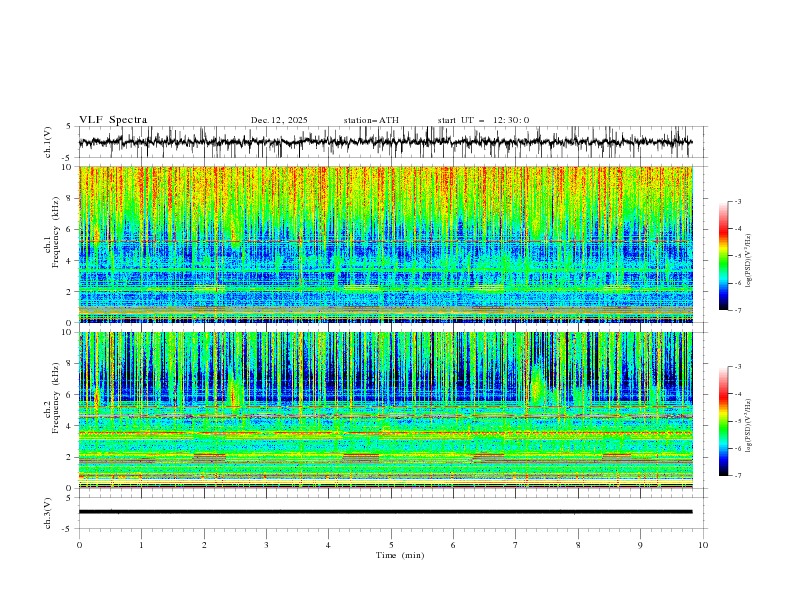
Task: Click the "1" tick on the Time axis
Action: (x=141, y=545)
